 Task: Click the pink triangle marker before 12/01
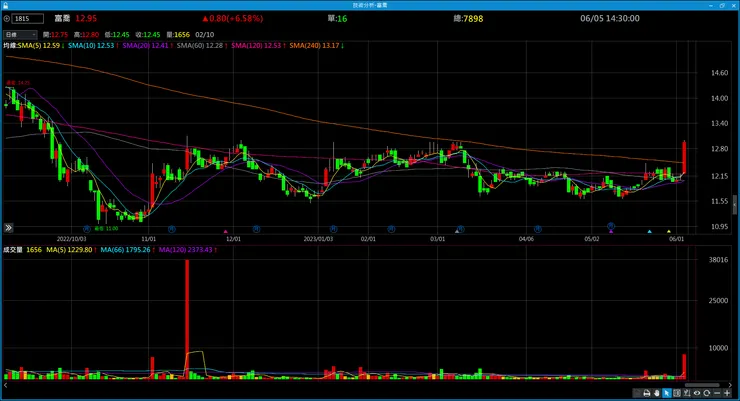(226, 231)
